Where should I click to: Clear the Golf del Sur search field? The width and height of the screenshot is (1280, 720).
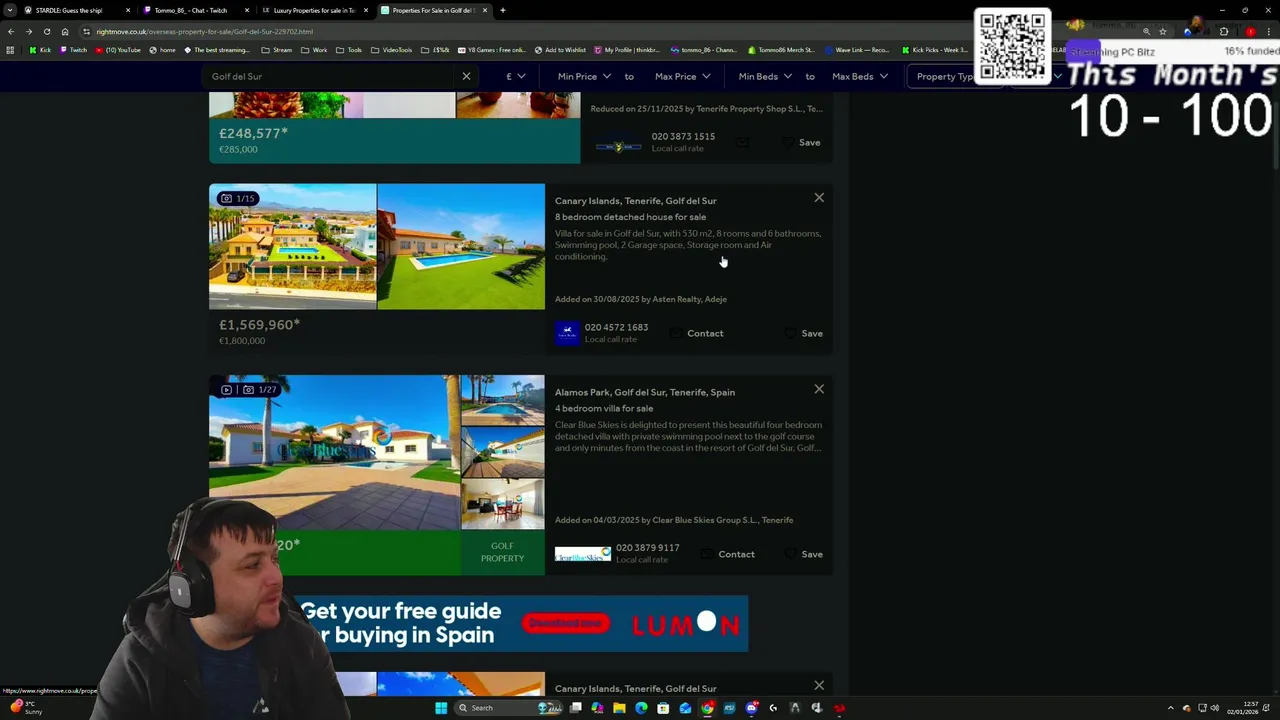(466, 76)
